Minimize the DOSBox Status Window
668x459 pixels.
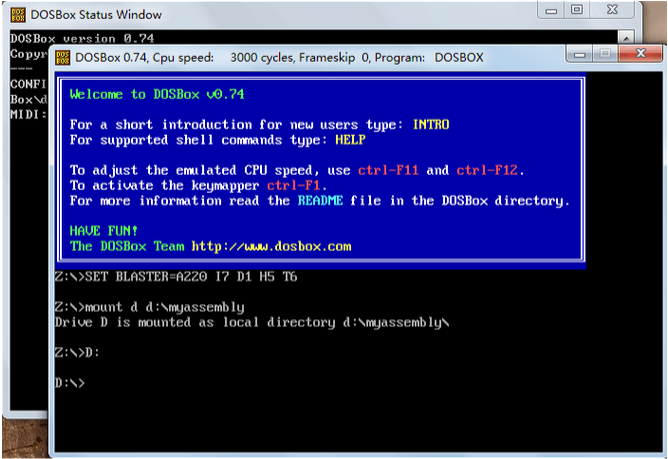click(551, 10)
